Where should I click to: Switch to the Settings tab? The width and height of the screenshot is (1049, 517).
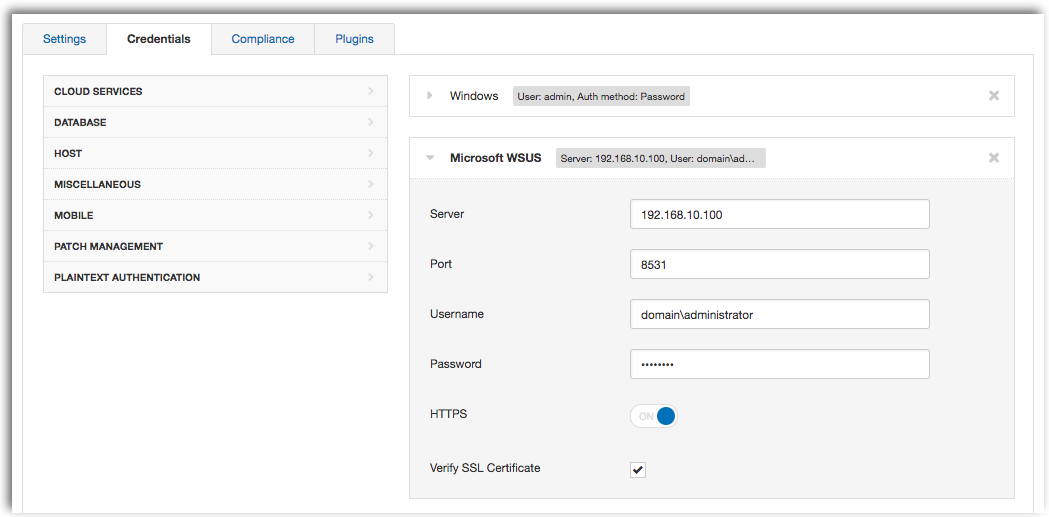coord(64,39)
